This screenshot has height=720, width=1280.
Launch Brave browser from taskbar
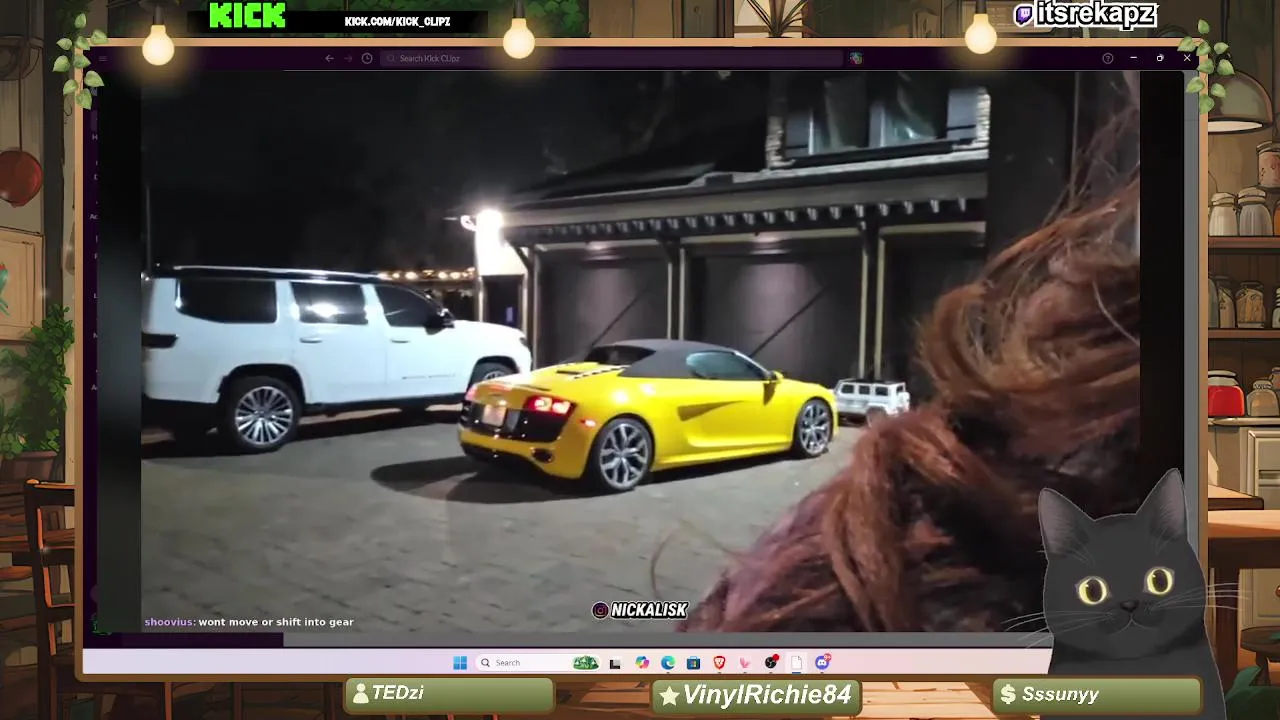tap(719, 662)
